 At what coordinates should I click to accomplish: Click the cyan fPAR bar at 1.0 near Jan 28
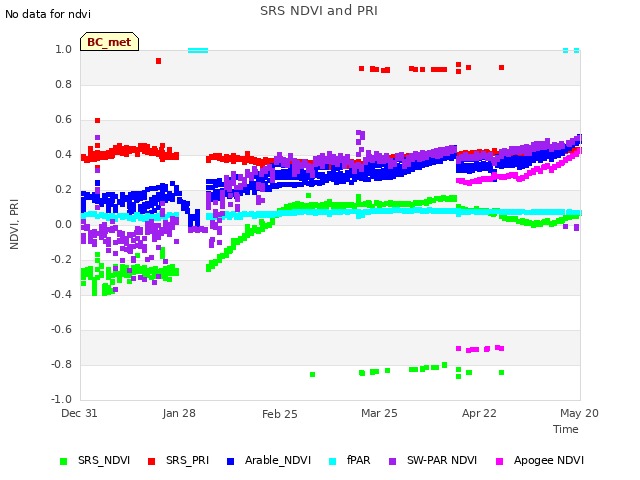pos(198,51)
